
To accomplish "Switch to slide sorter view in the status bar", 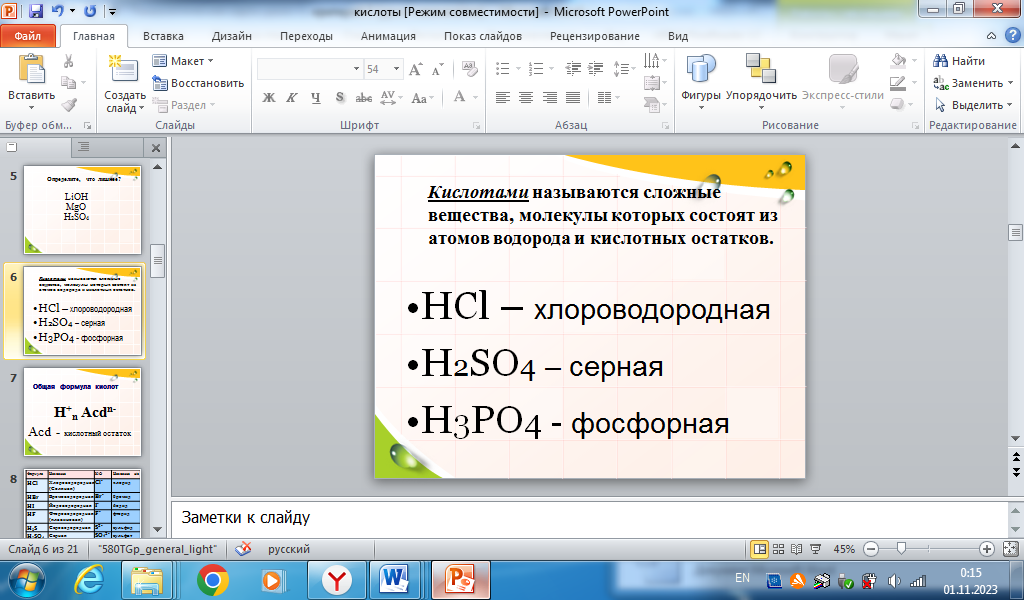I will coord(778,549).
